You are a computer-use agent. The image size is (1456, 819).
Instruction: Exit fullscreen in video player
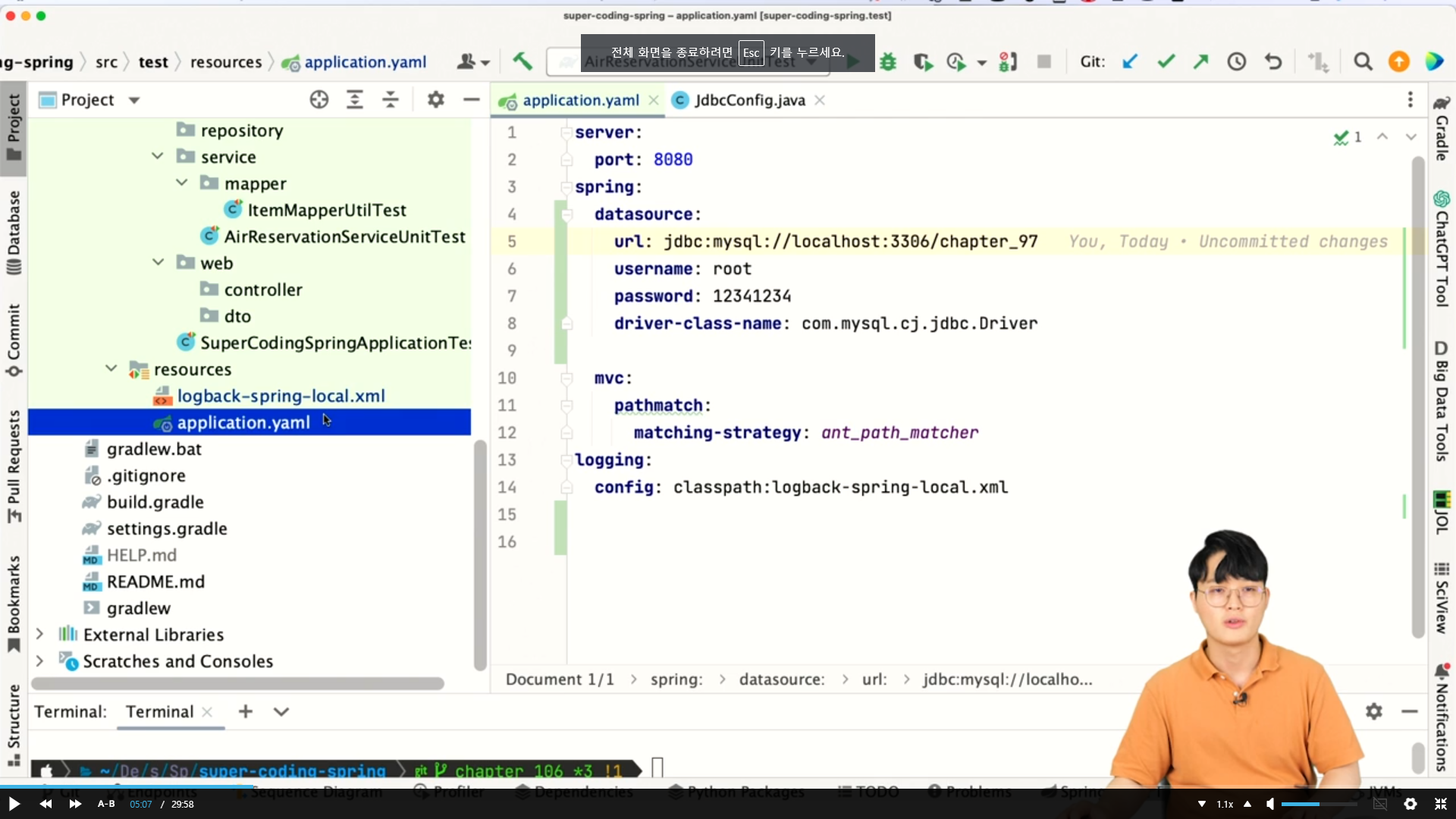click(x=1440, y=804)
